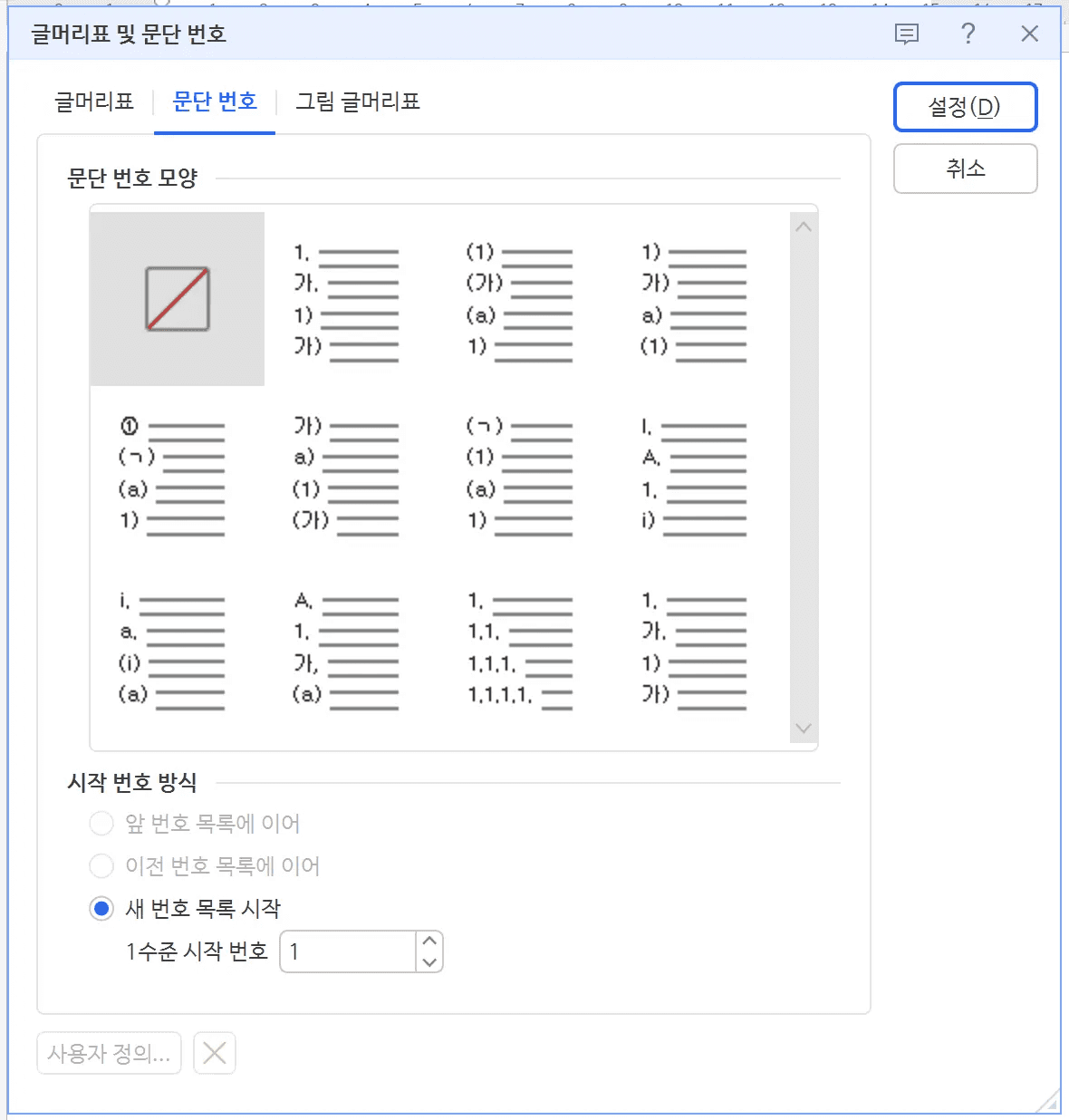The width and height of the screenshot is (1069, 1120).
Task: Choose the '이전 번호 목록에 이어' option
Action: [x=101, y=865]
